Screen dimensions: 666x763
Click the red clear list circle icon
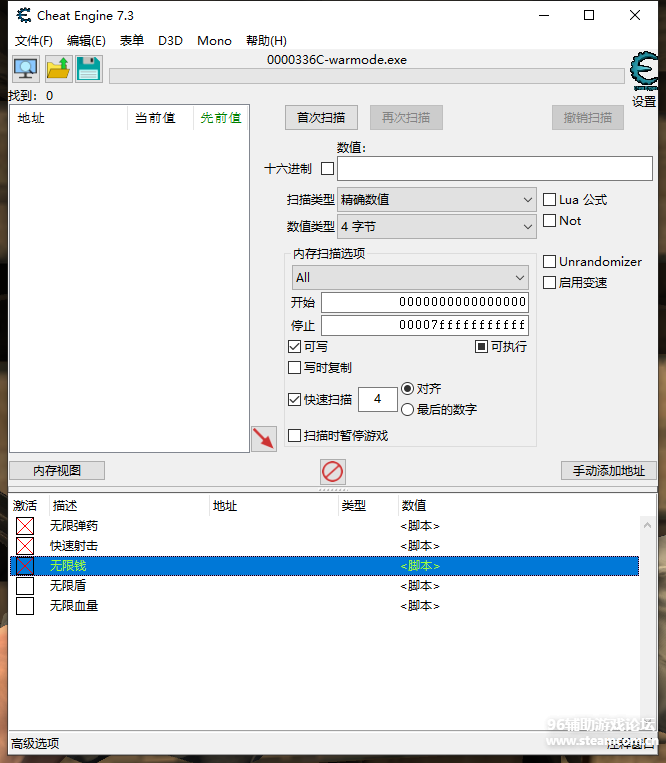[333, 471]
